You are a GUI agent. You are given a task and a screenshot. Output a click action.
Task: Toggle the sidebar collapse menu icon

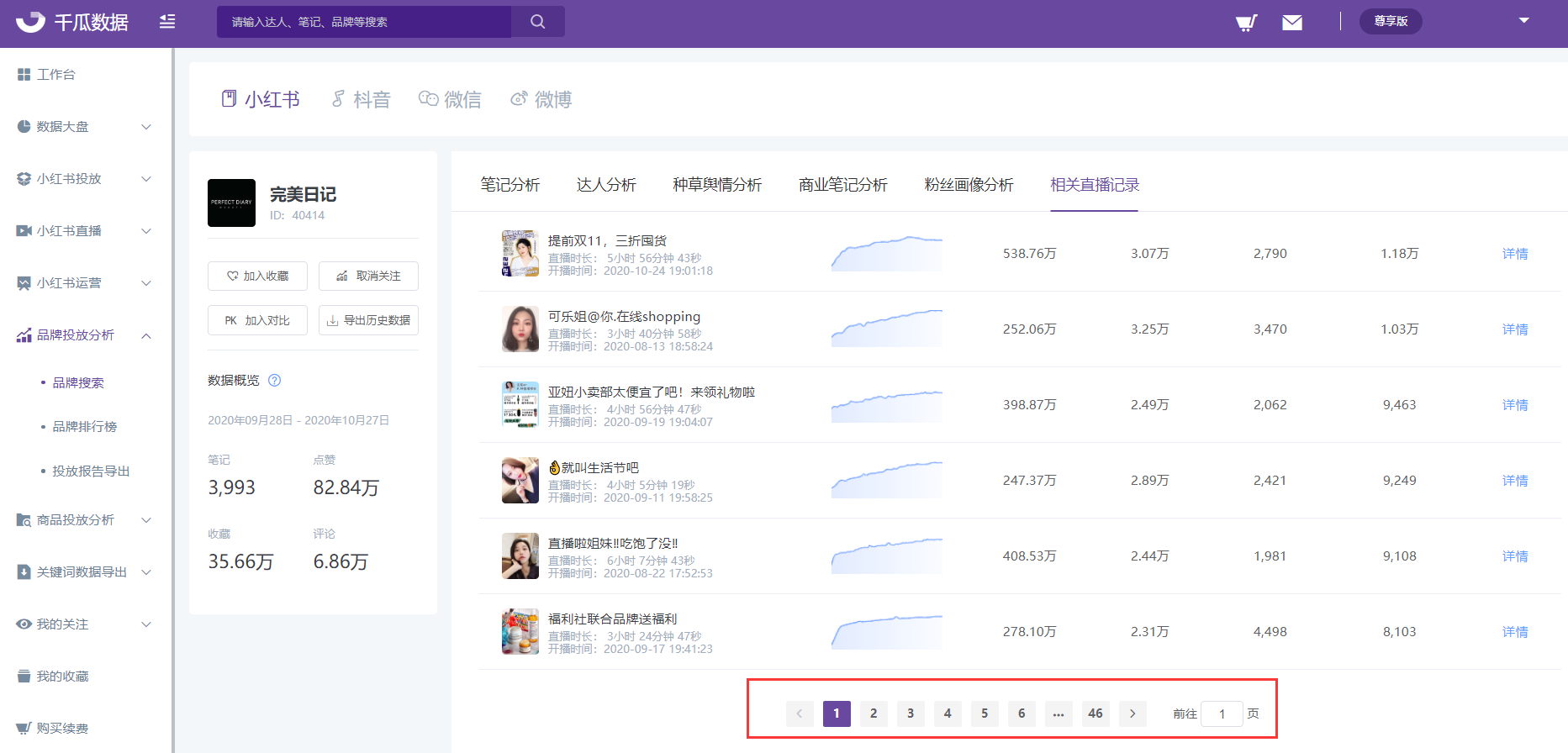point(167,22)
